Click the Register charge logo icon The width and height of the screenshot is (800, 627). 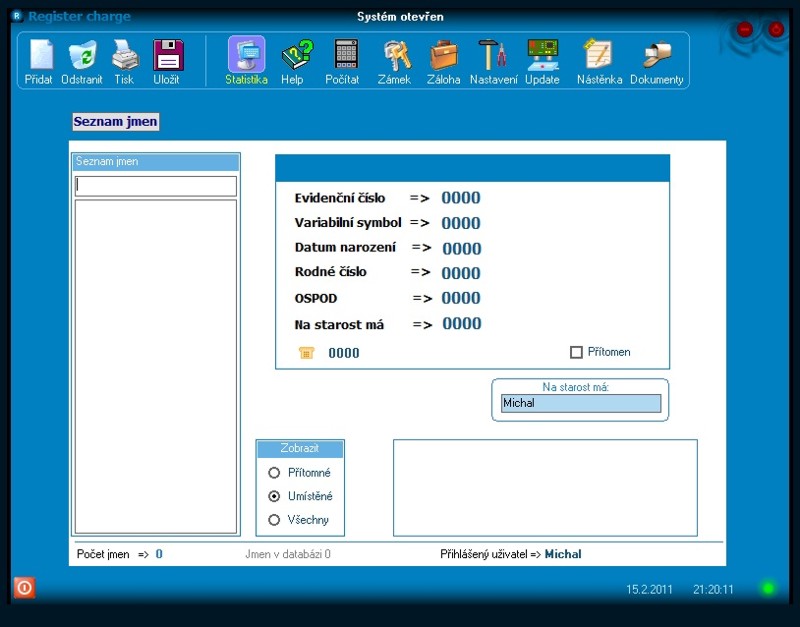[x=17, y=16]
